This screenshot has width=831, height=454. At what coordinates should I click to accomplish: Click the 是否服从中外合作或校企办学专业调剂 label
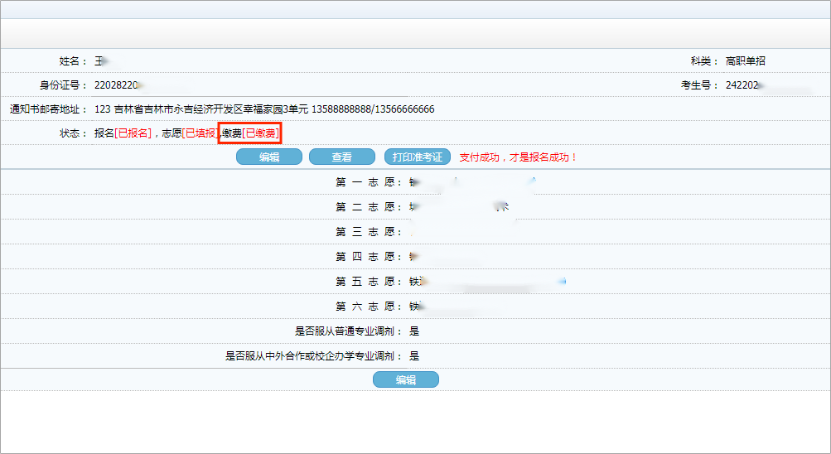pyautogui.click(x=313, y=356)
